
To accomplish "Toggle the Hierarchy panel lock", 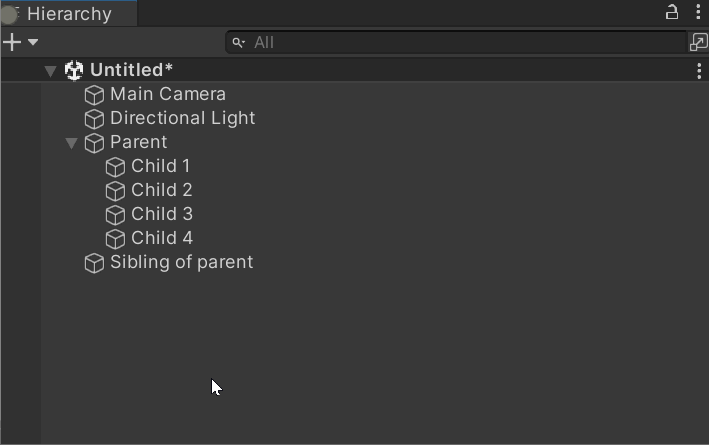I will pyautogui.click(x=672, y=13).
